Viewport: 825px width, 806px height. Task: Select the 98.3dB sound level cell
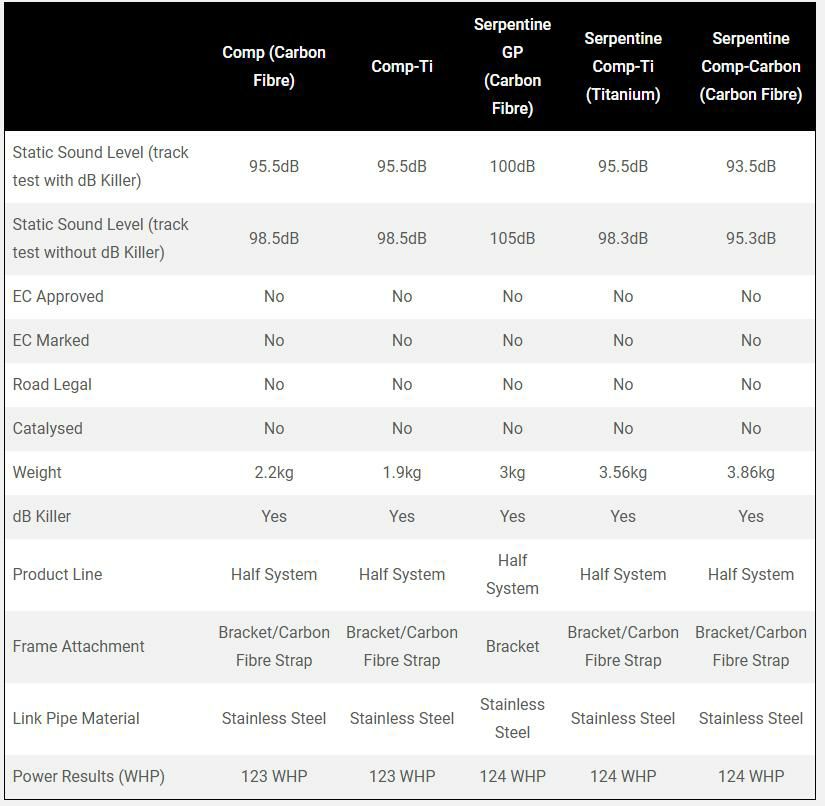point(622,238)
